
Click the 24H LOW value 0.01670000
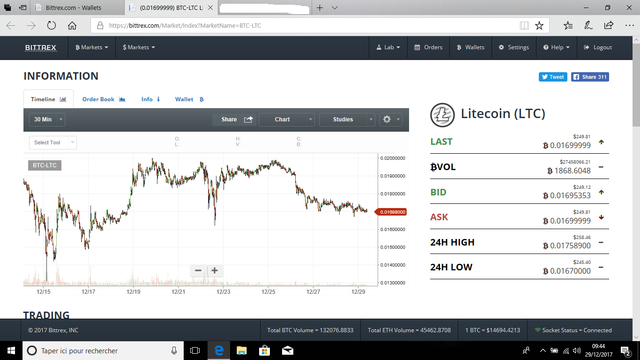[x=567, y=271]
